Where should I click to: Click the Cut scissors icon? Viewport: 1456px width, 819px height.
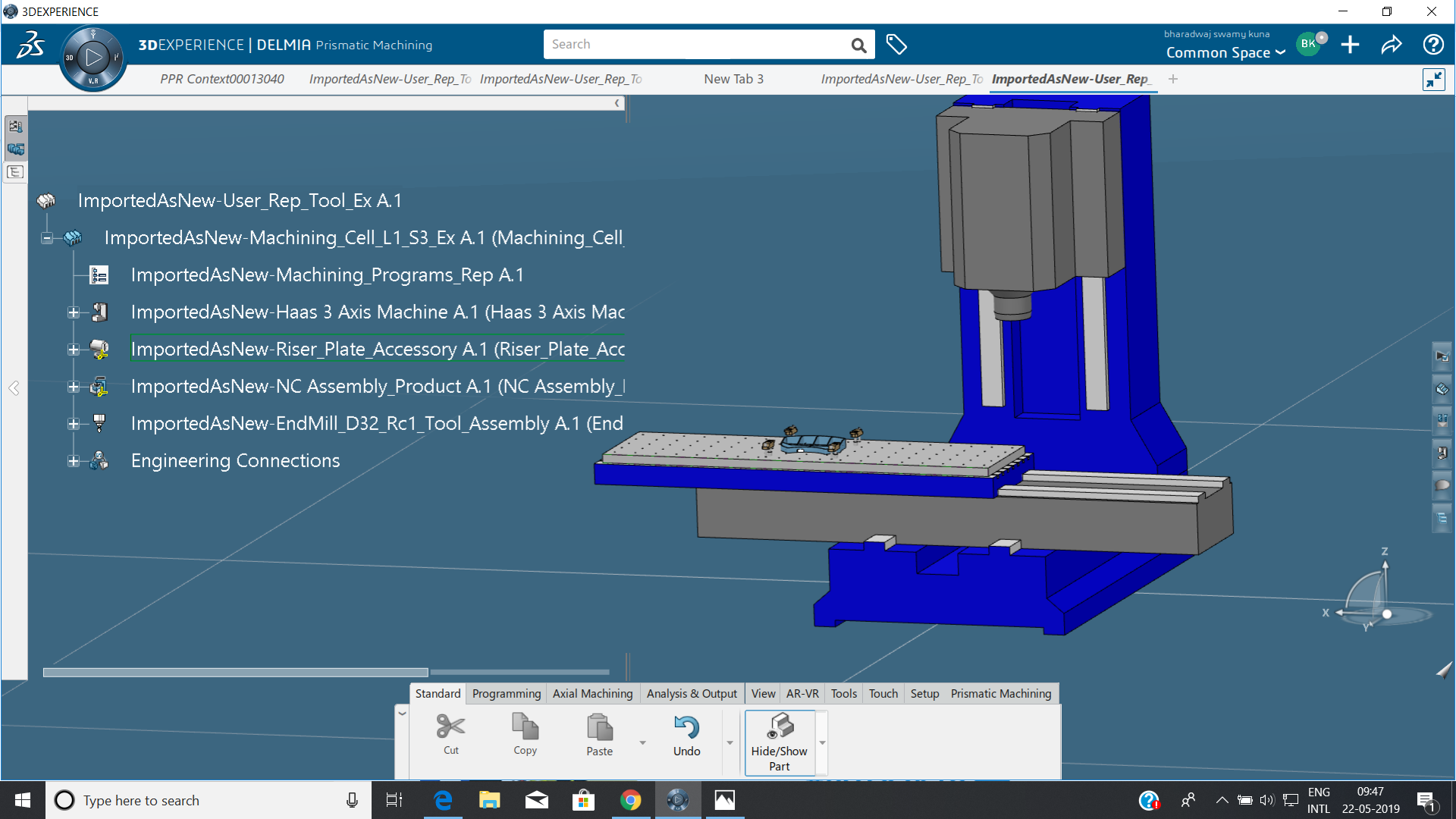pos(450,726)
